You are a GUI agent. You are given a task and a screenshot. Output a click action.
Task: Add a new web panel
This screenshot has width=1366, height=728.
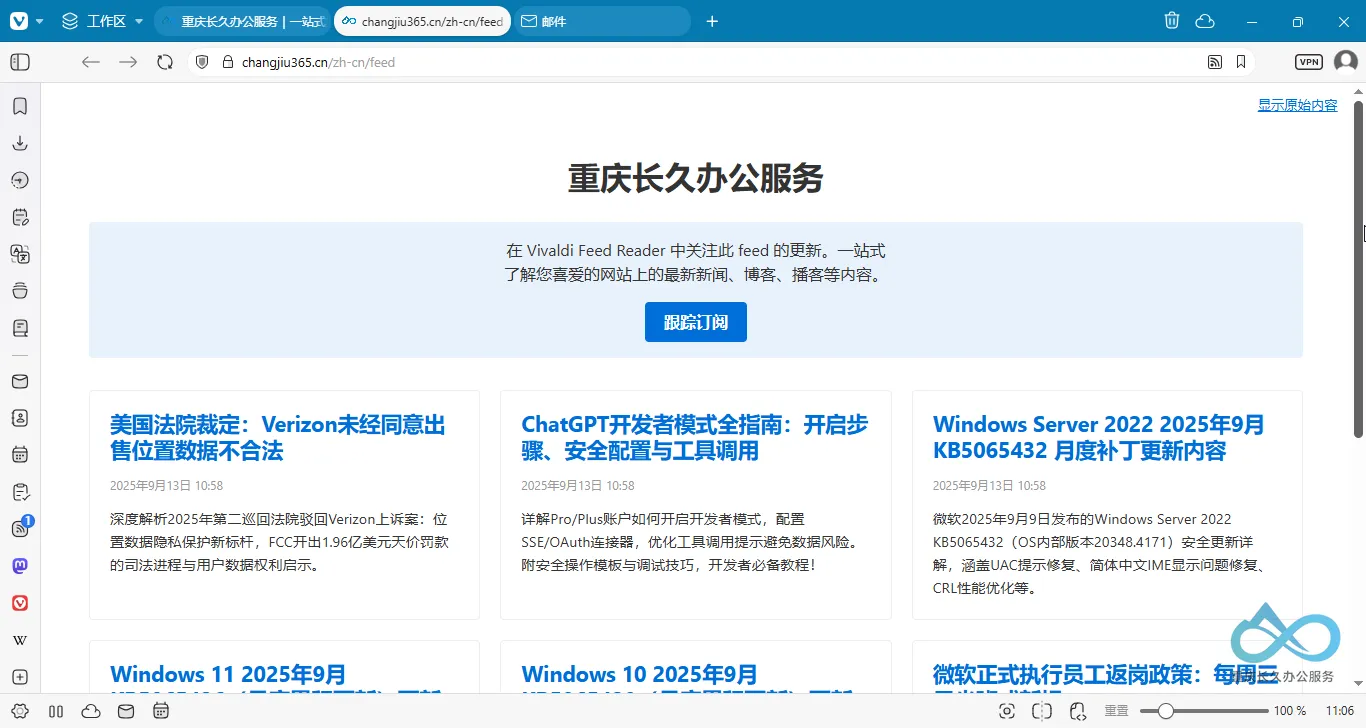20,677
